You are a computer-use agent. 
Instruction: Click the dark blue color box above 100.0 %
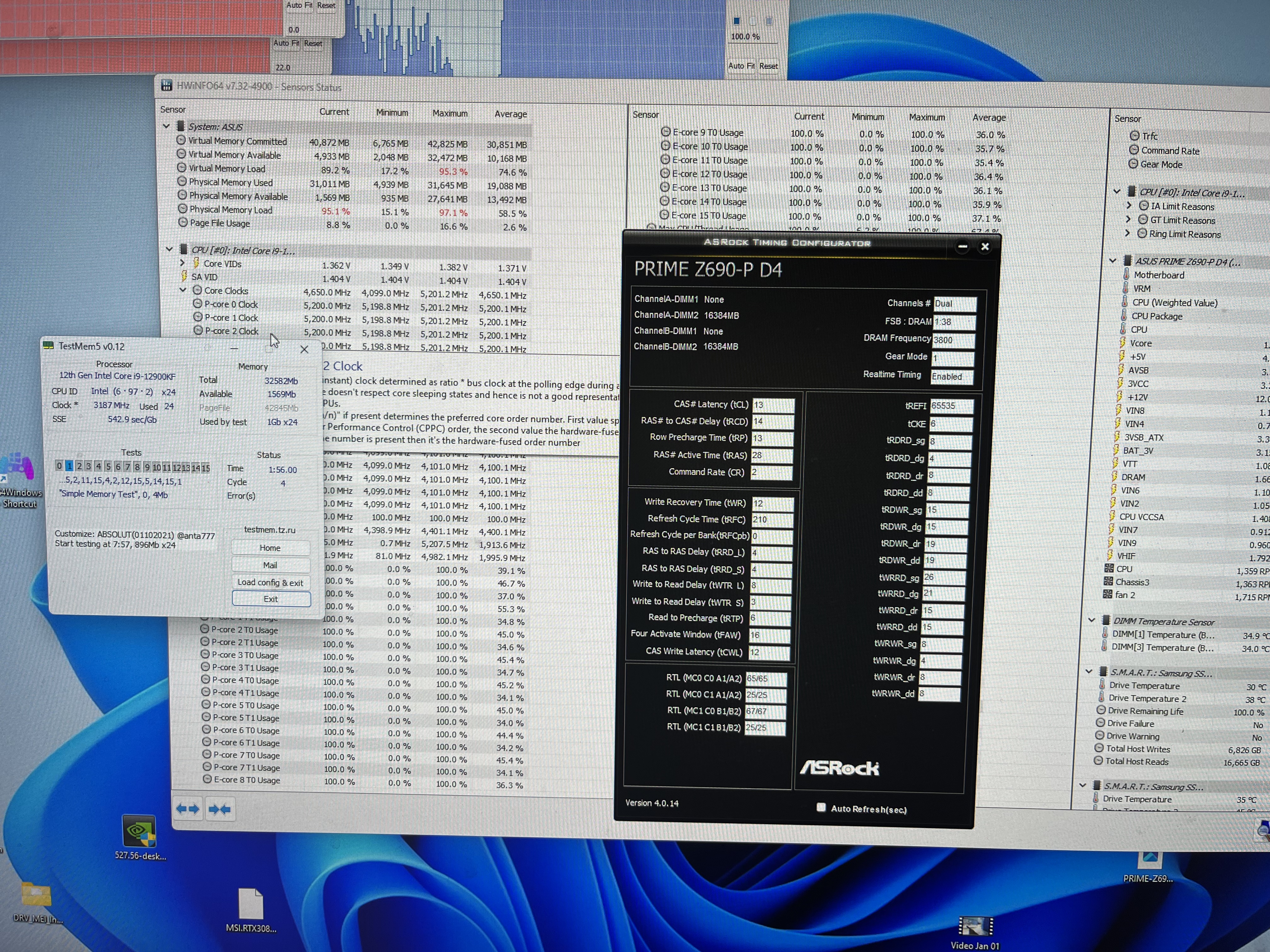737,21
